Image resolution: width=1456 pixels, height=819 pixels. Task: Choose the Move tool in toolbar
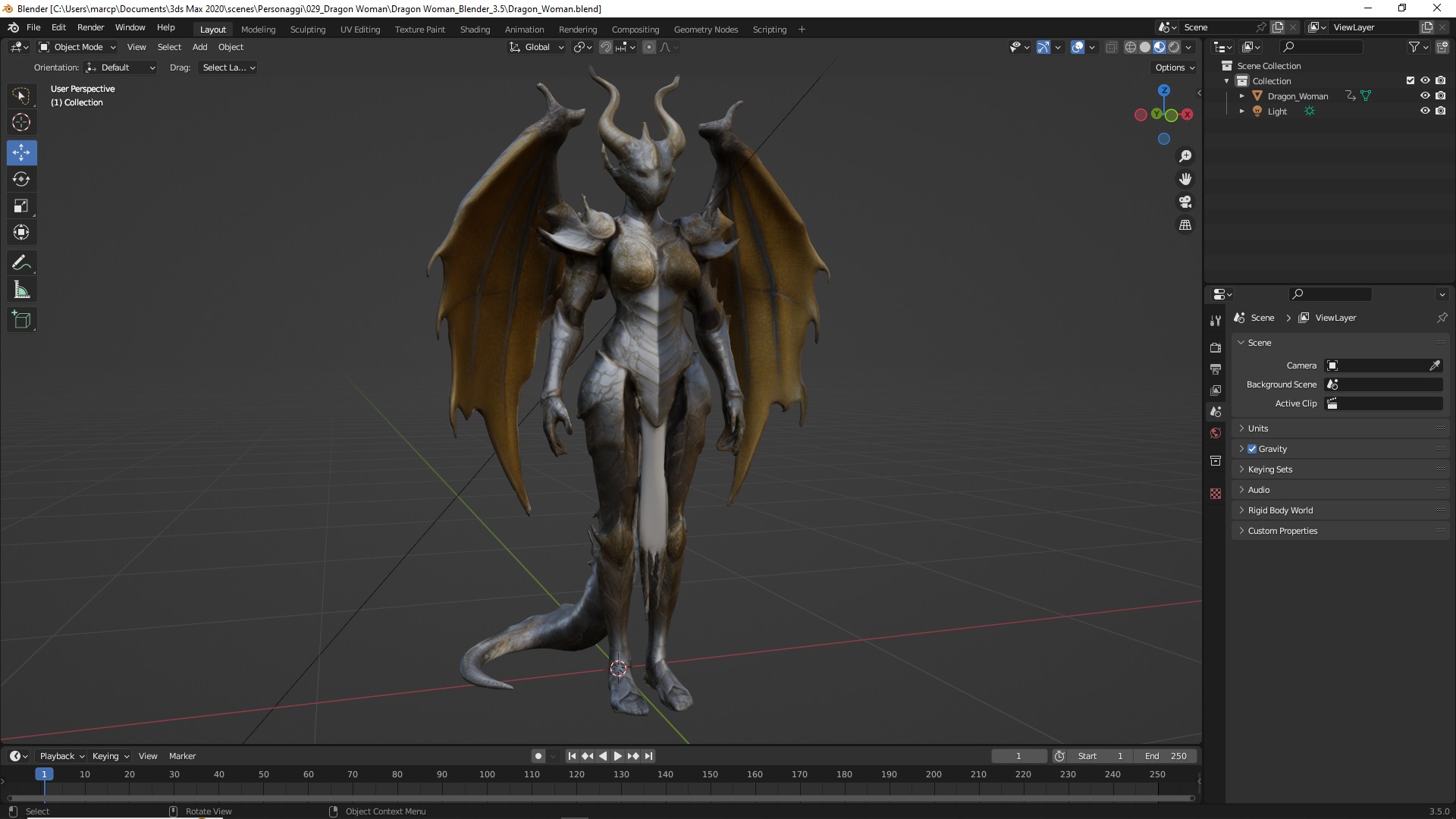21,152
